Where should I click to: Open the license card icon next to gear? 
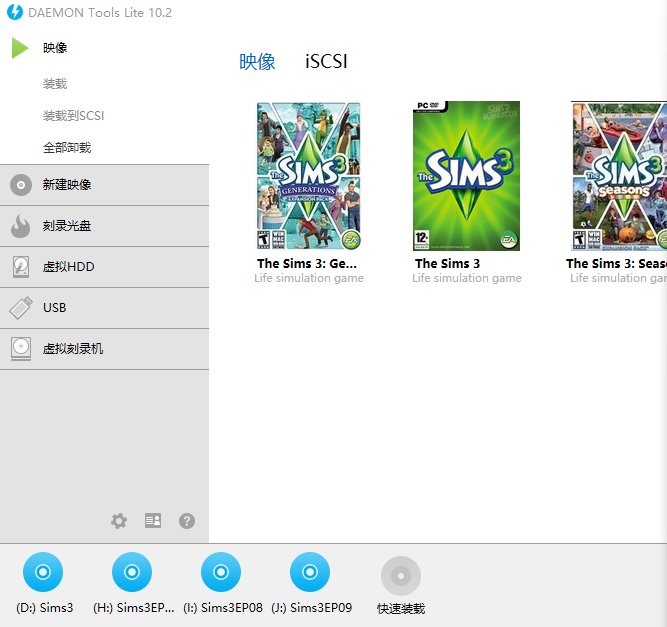153,521
